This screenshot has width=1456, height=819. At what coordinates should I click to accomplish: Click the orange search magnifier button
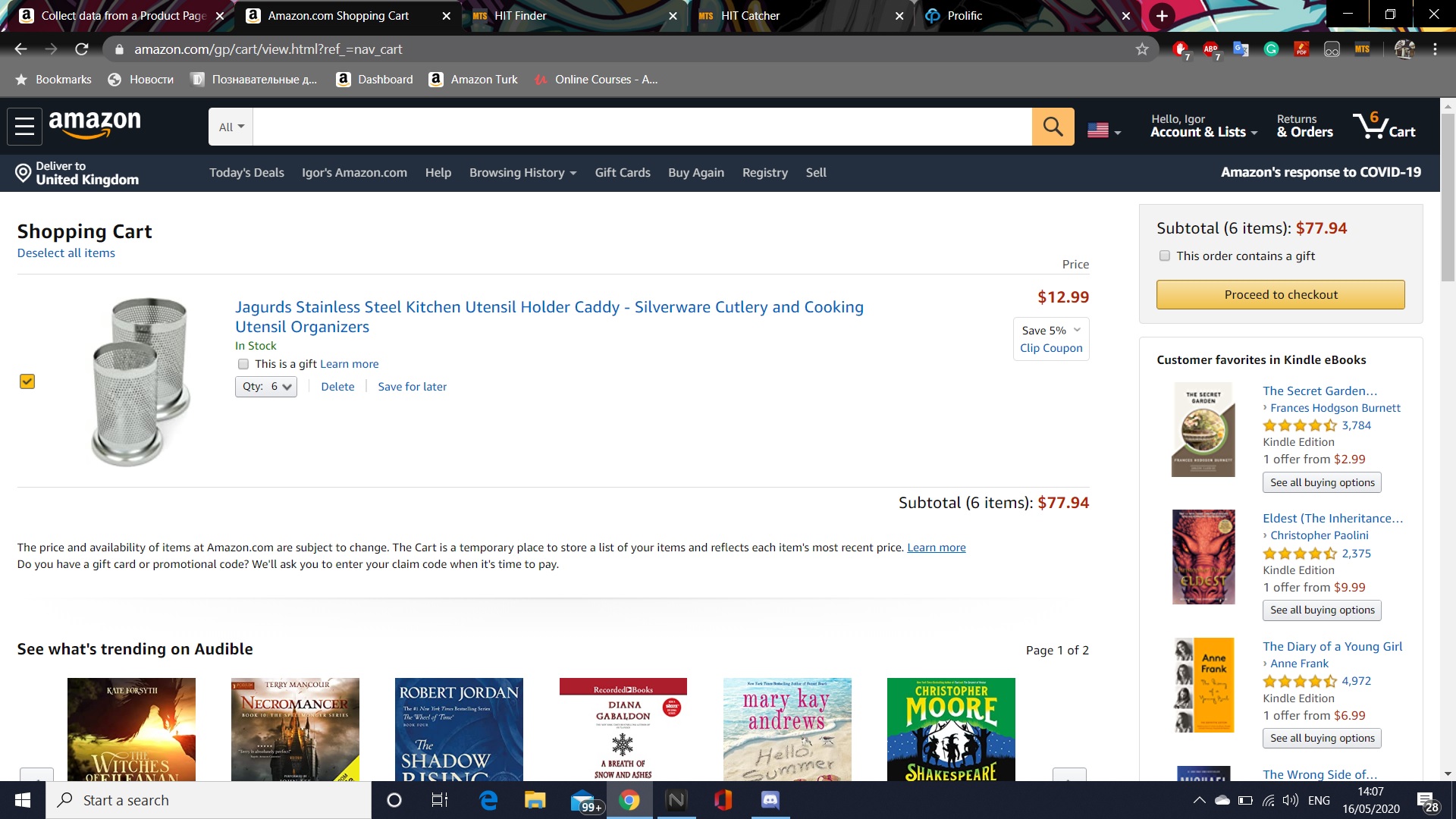tap(1053, 127)
